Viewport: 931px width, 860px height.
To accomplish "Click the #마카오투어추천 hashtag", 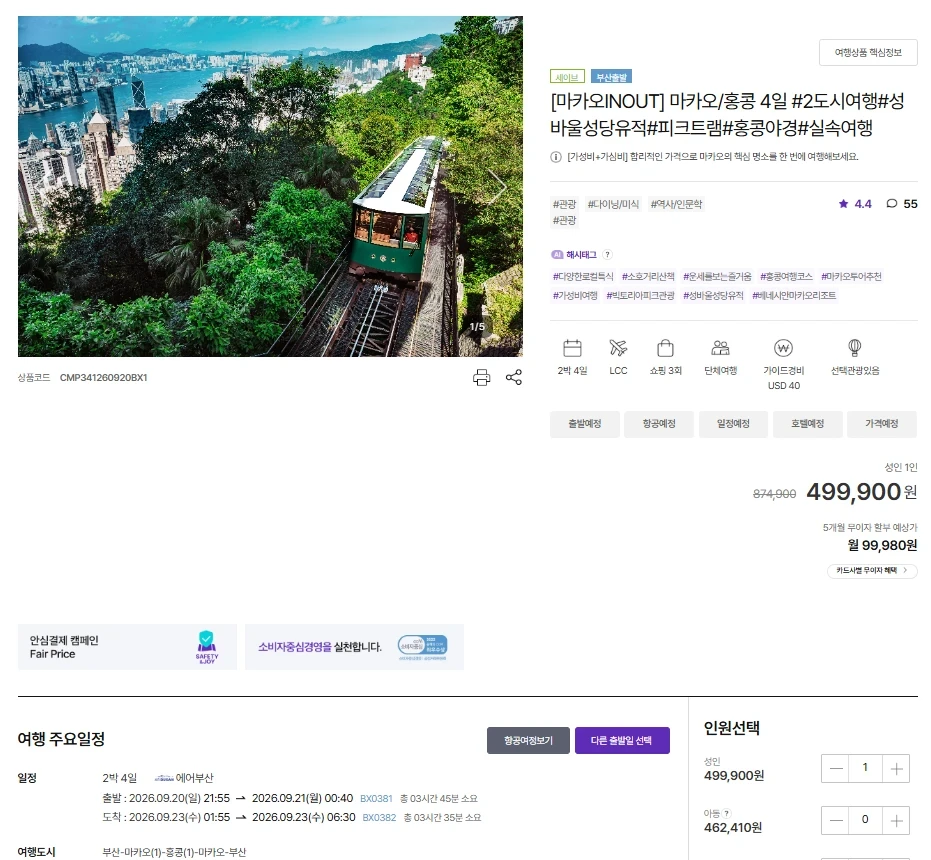I will pyautogui.click(x=851, y=277).
